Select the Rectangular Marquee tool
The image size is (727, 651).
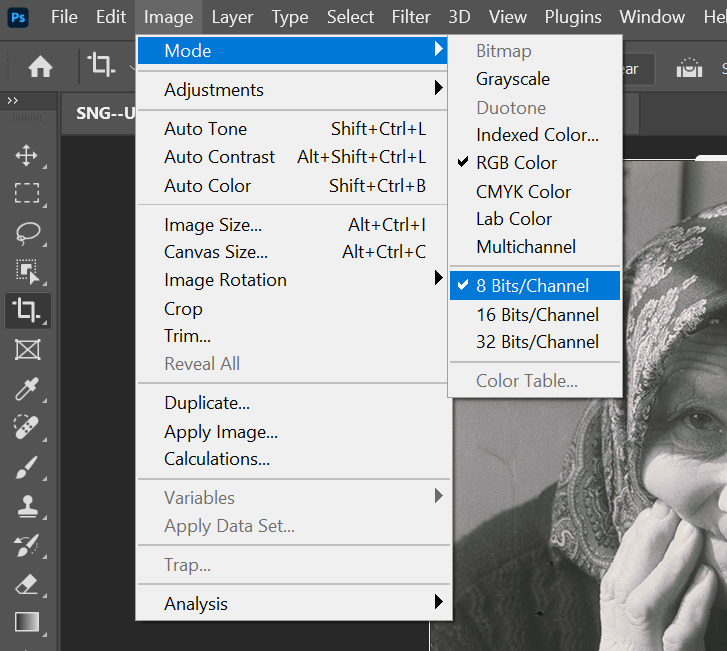click(27, 193)
